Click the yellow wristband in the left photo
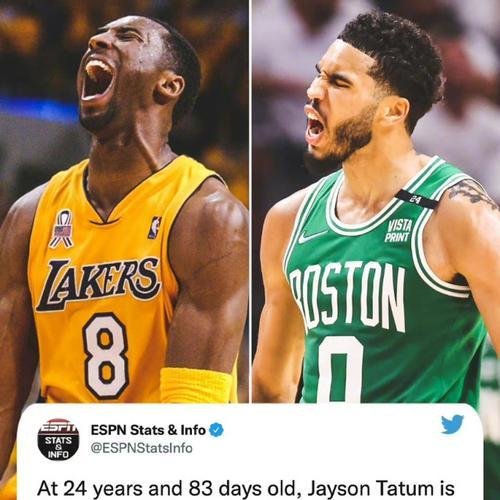This screenshot has height=500, width=500. (x=196, y=385)
